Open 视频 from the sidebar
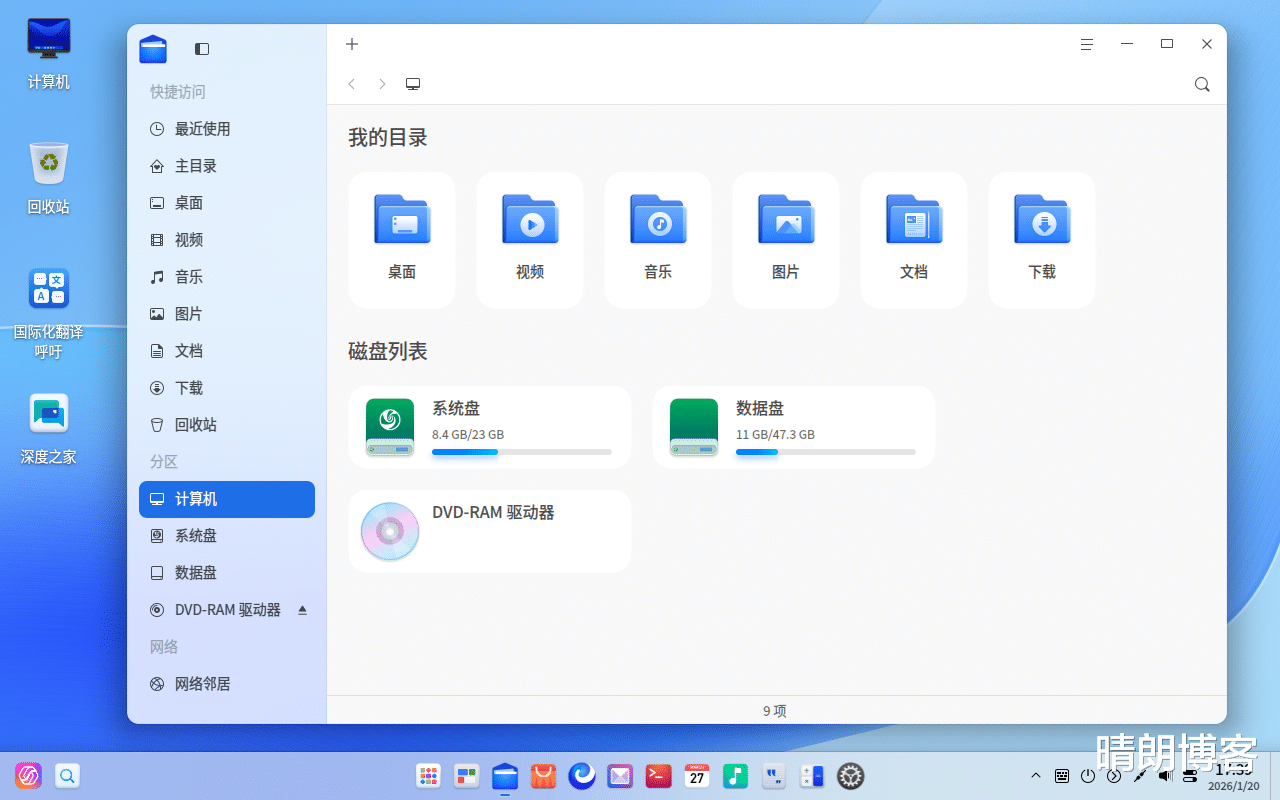This screenshot has width=1280, height=800. tap(227, 240)
